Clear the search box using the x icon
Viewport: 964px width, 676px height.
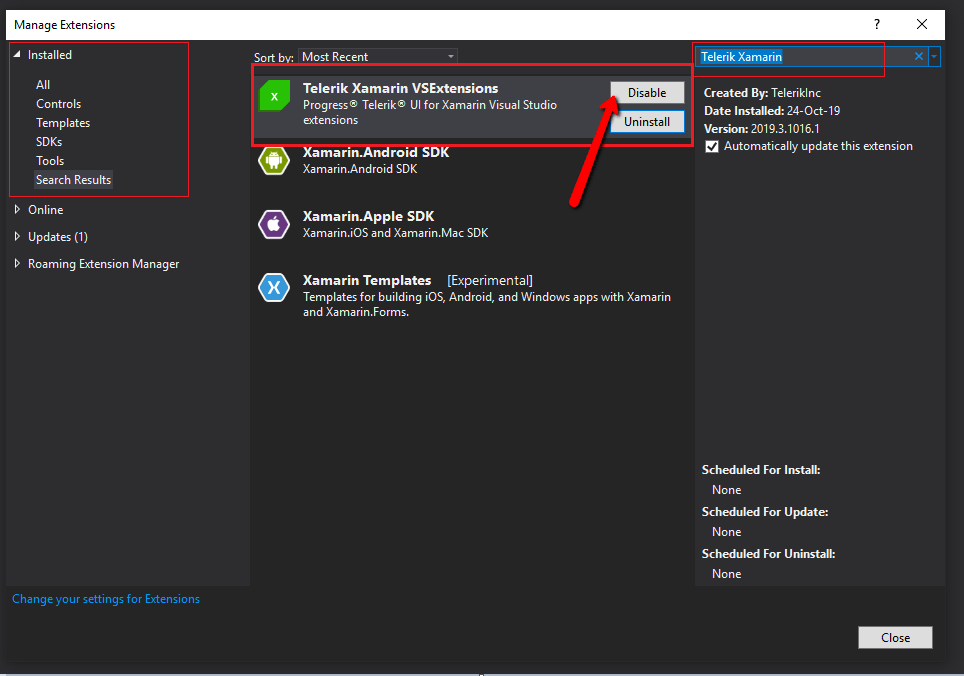(x=917, y=56)
